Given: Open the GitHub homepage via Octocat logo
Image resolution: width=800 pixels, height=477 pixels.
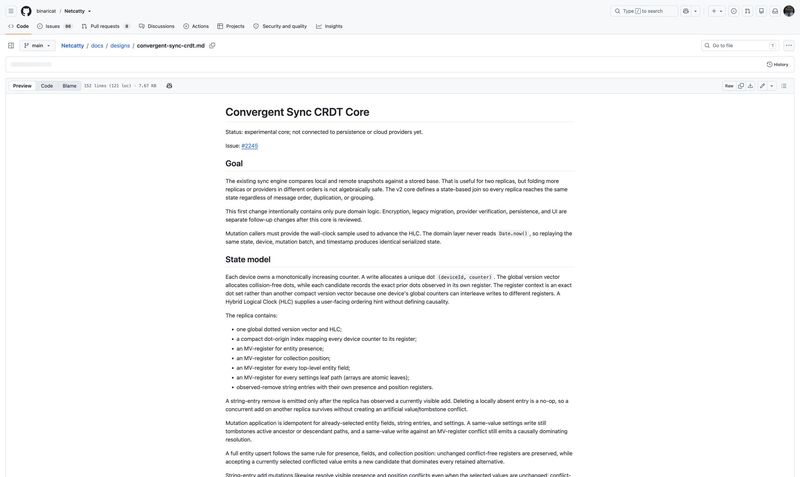Looking at the screenshot, I should (x=26, y=11).
